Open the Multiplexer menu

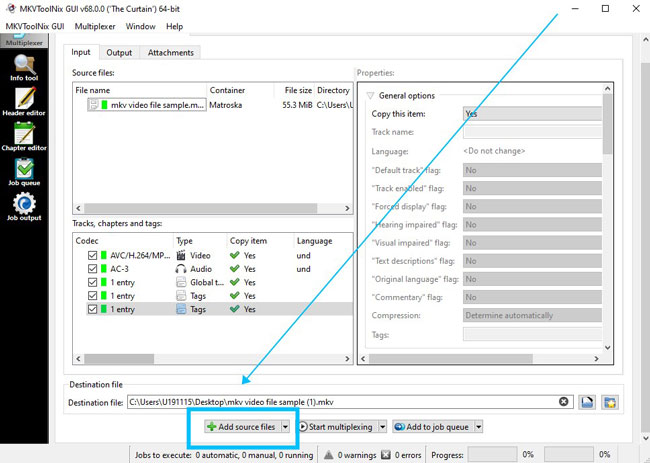tap(95, 26)
